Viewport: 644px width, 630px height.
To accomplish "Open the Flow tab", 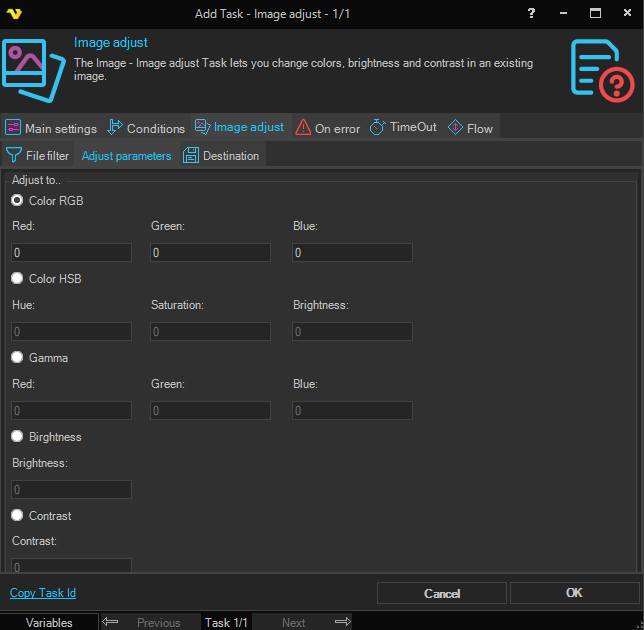I will 470,128.
